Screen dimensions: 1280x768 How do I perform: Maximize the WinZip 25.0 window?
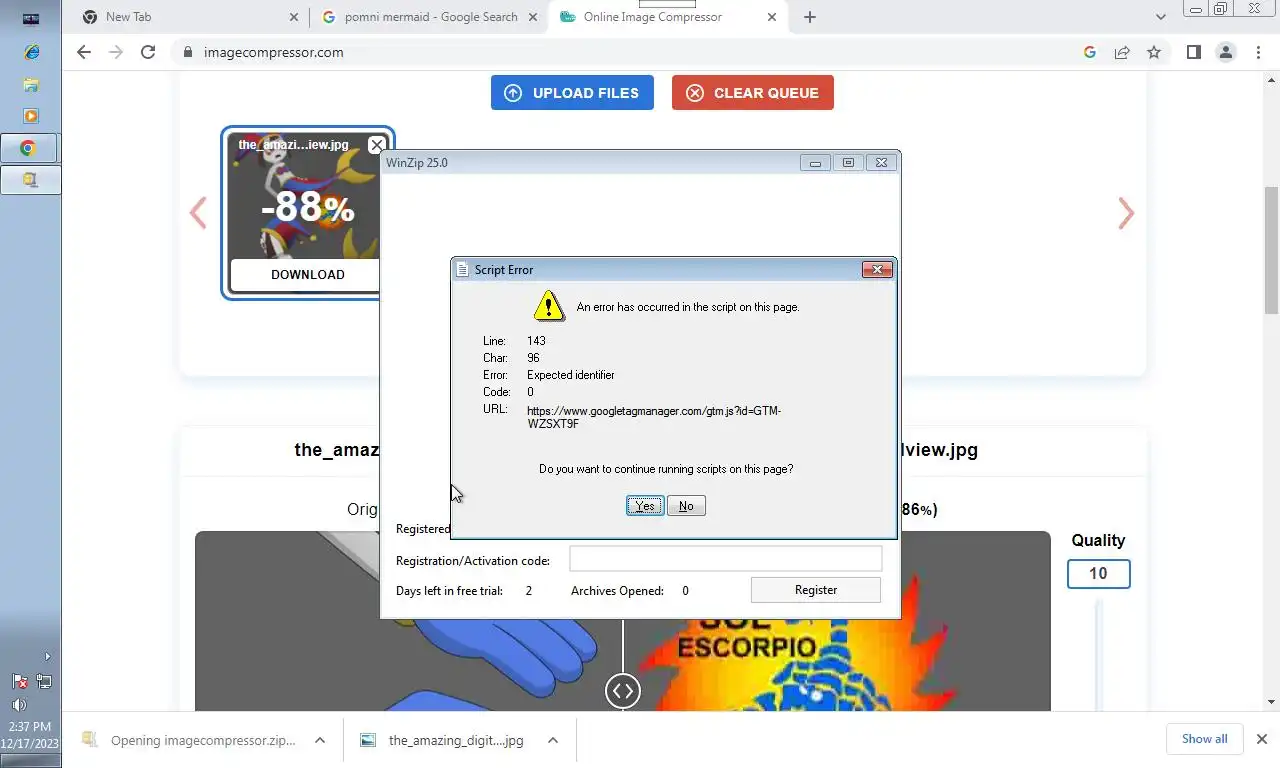point(848,163)
